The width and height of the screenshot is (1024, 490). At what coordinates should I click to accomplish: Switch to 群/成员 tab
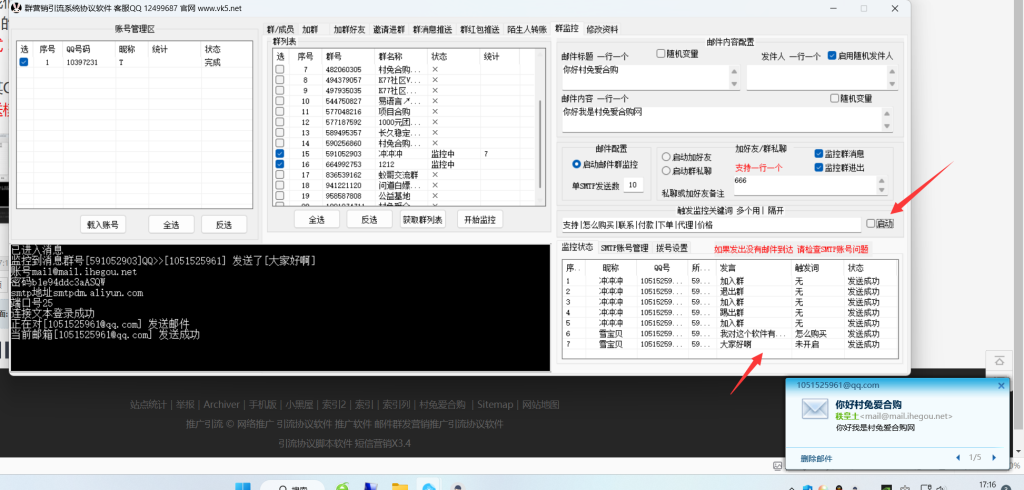coord(280,29)
